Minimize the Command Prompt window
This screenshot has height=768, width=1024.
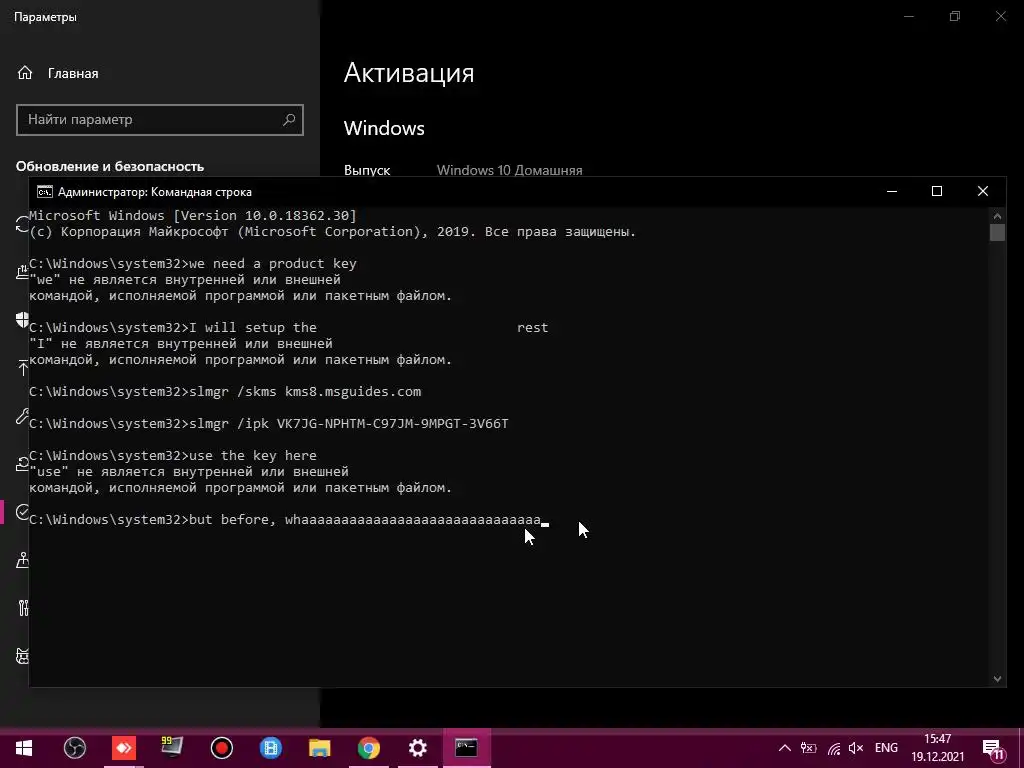tap(892, 191)
